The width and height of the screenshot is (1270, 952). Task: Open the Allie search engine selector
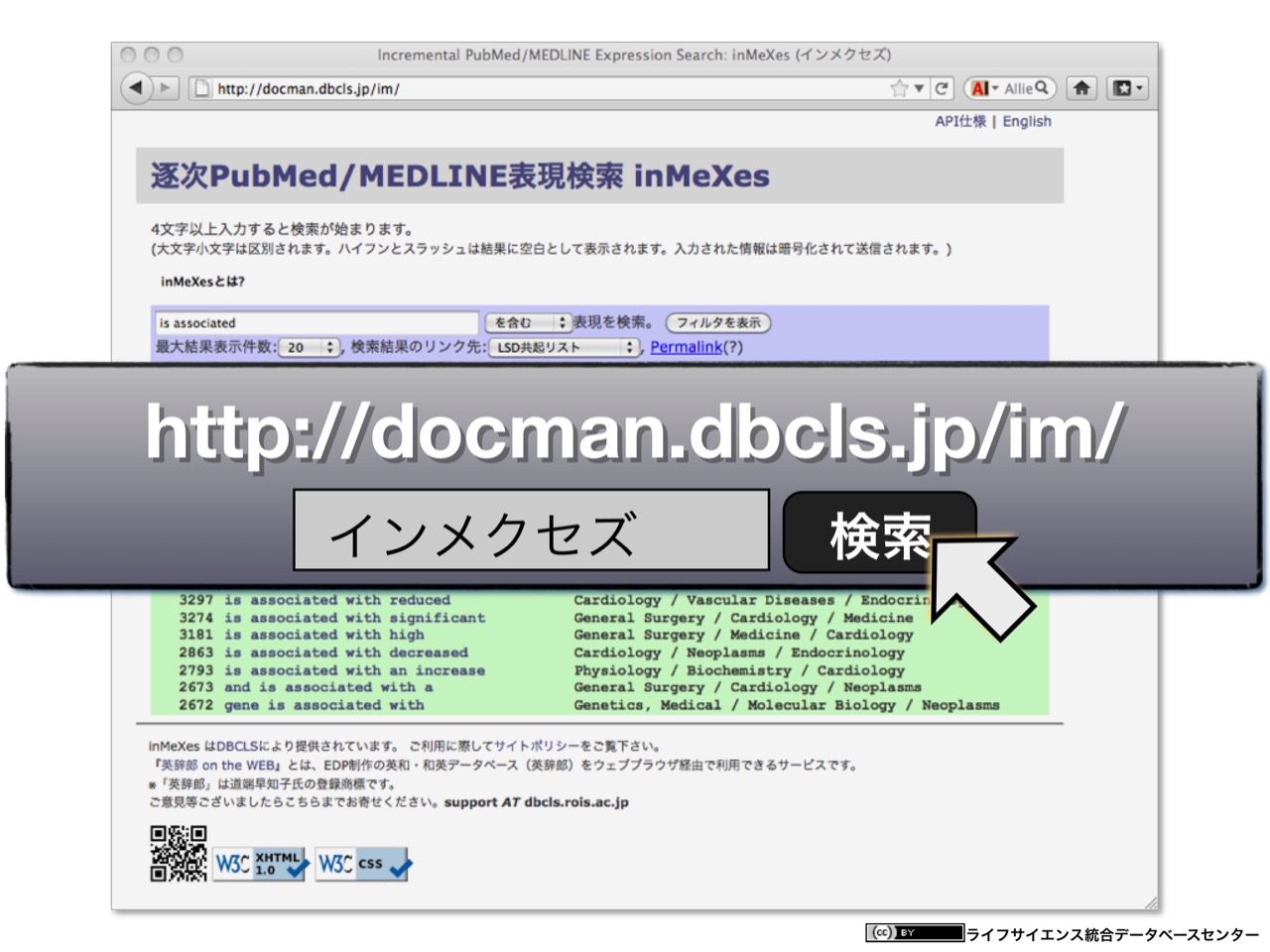[x=984, y=88]
